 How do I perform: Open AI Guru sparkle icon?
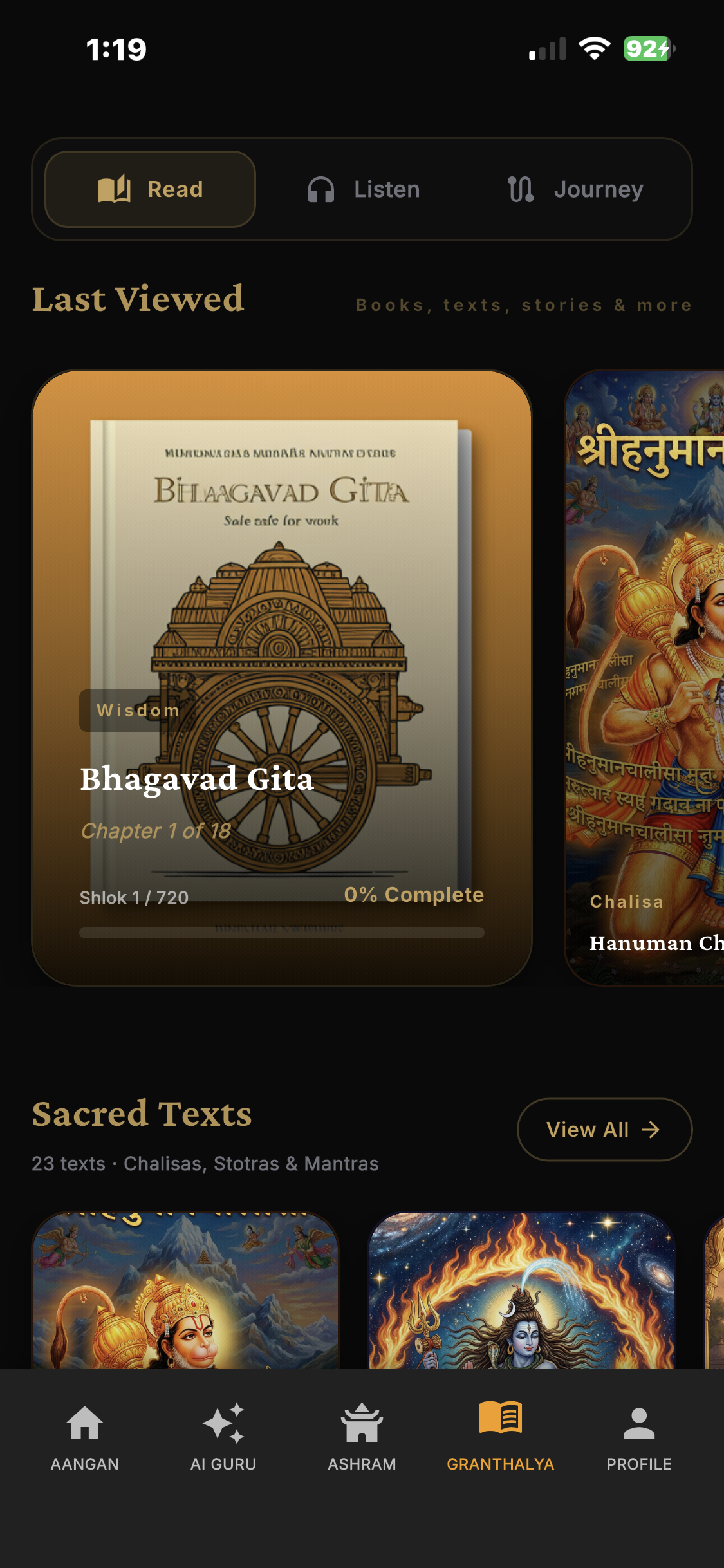[223, 1423]
